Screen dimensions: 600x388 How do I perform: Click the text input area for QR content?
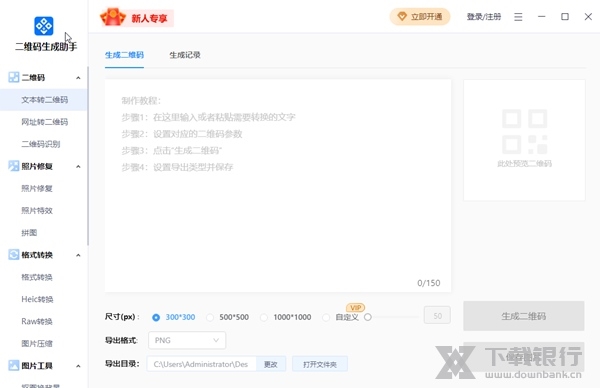(278, 186)
